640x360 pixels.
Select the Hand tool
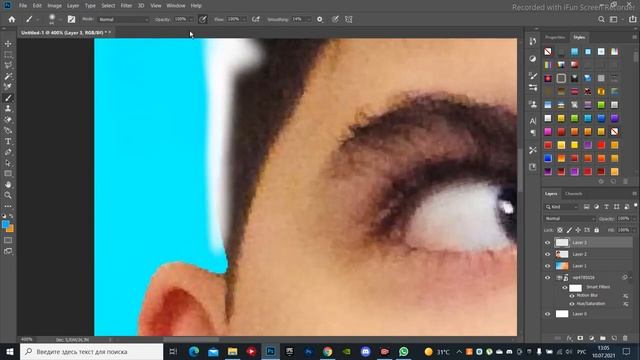(8, 184)
